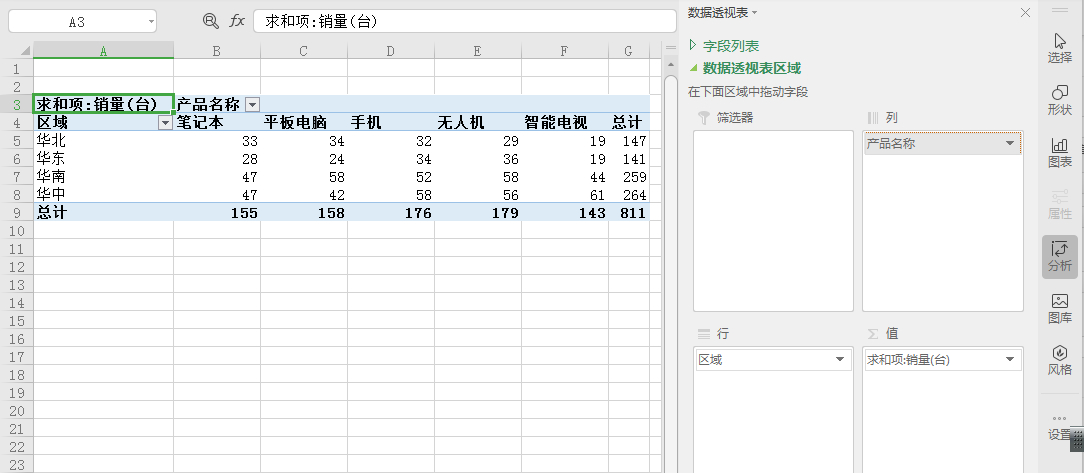Click the 手机 column label cell

click(x=391, y=122)
